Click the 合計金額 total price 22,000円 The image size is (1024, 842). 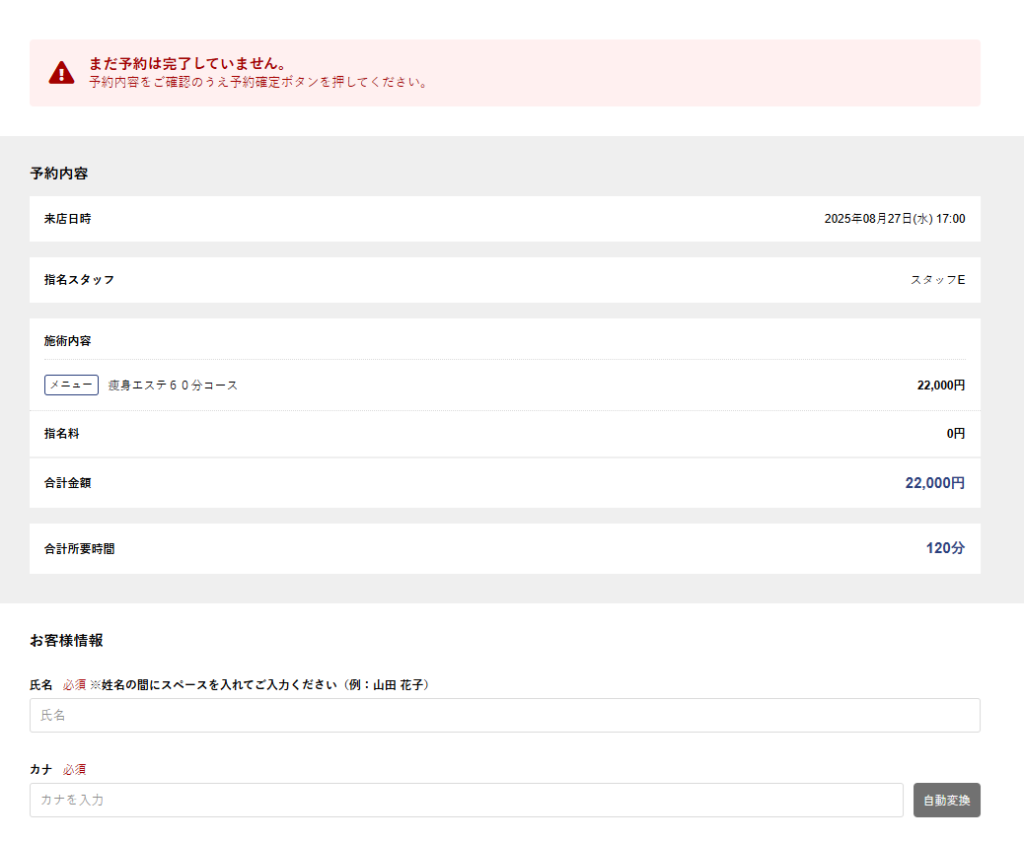point(934,483)
